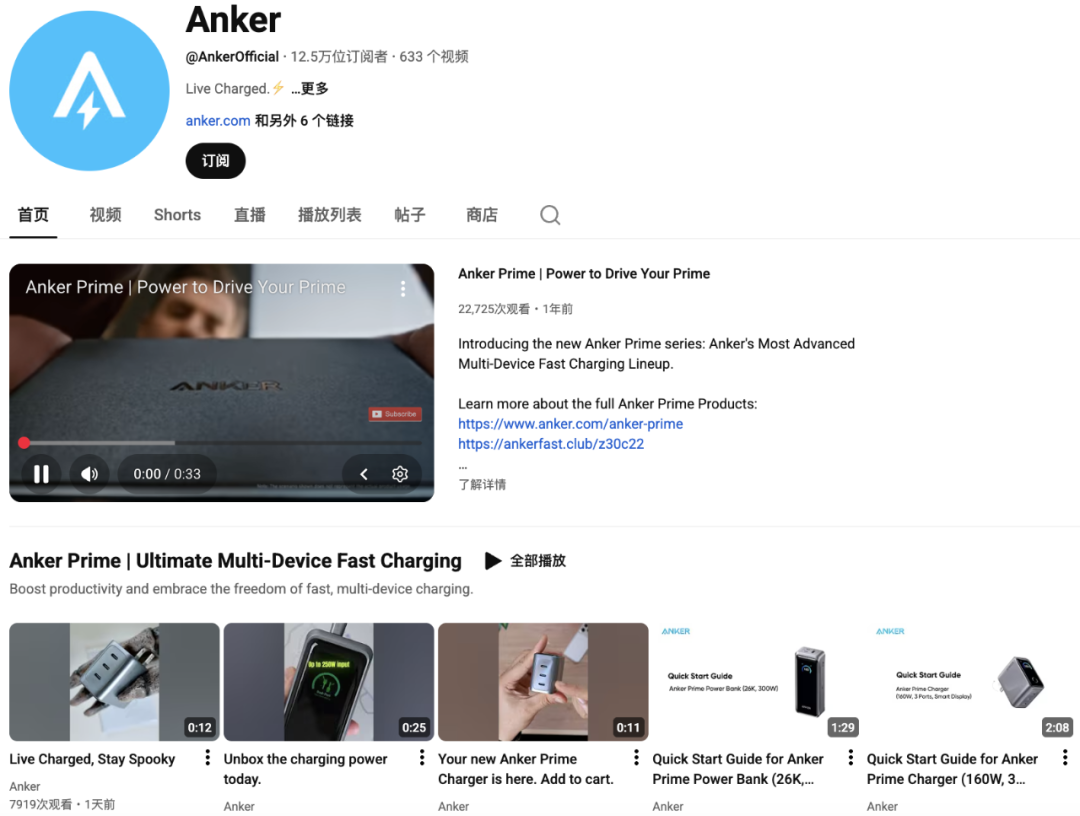The image size is (1080, 816).
Task: Open three-dot menu on featured video player
Action: [x=403, y=289]
